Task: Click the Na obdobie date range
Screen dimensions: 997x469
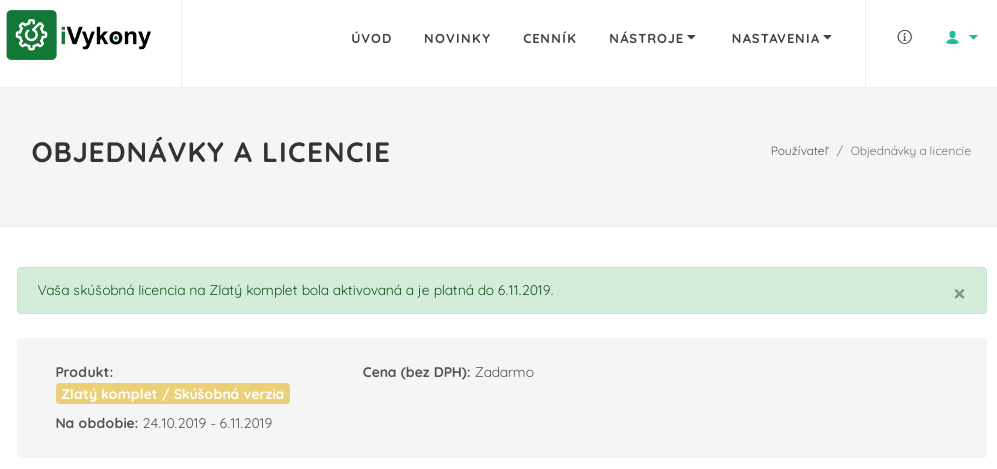Action: [x=207, y=423]
